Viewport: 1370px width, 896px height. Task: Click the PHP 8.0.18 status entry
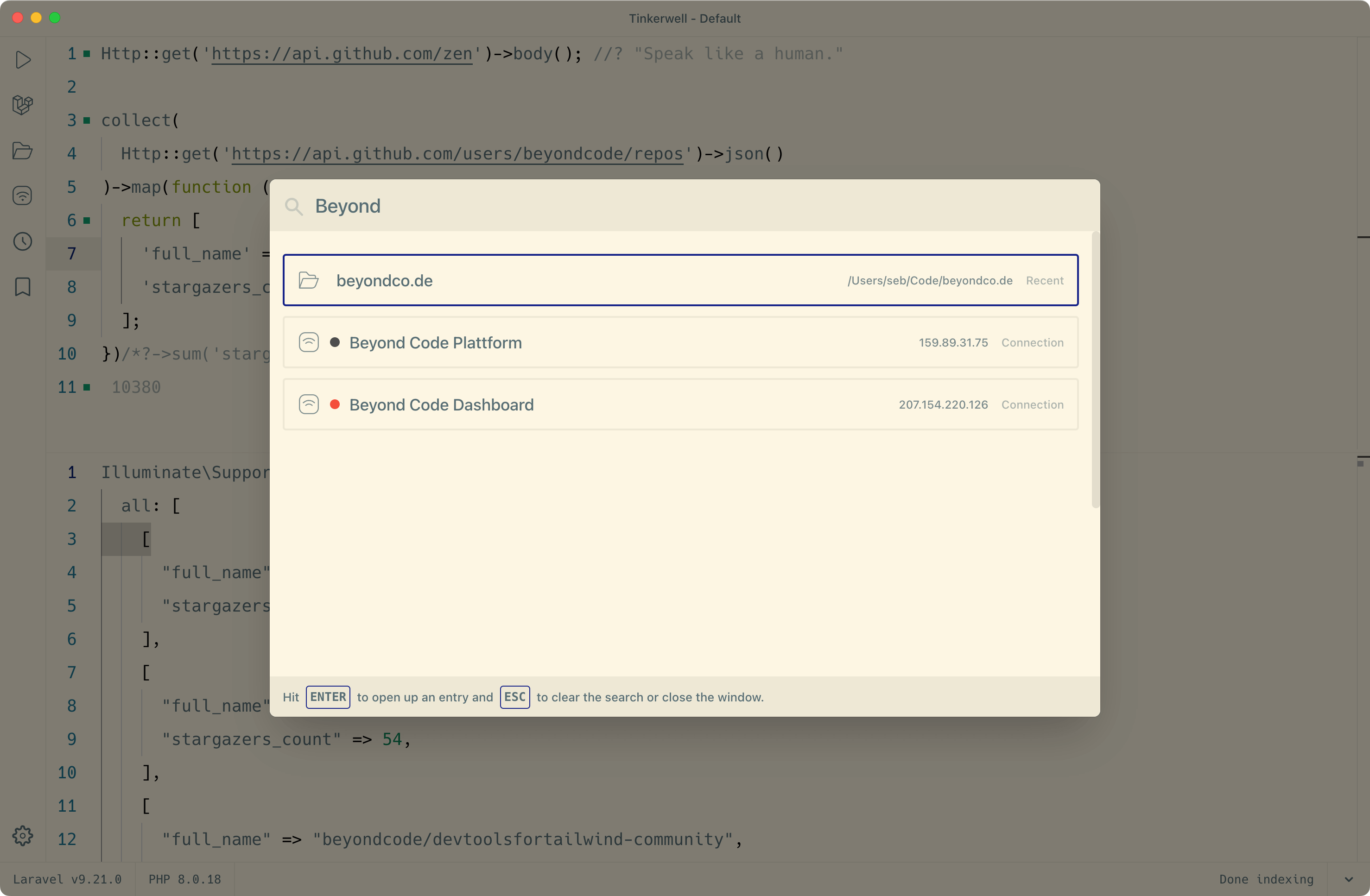[x=185, y=879]
